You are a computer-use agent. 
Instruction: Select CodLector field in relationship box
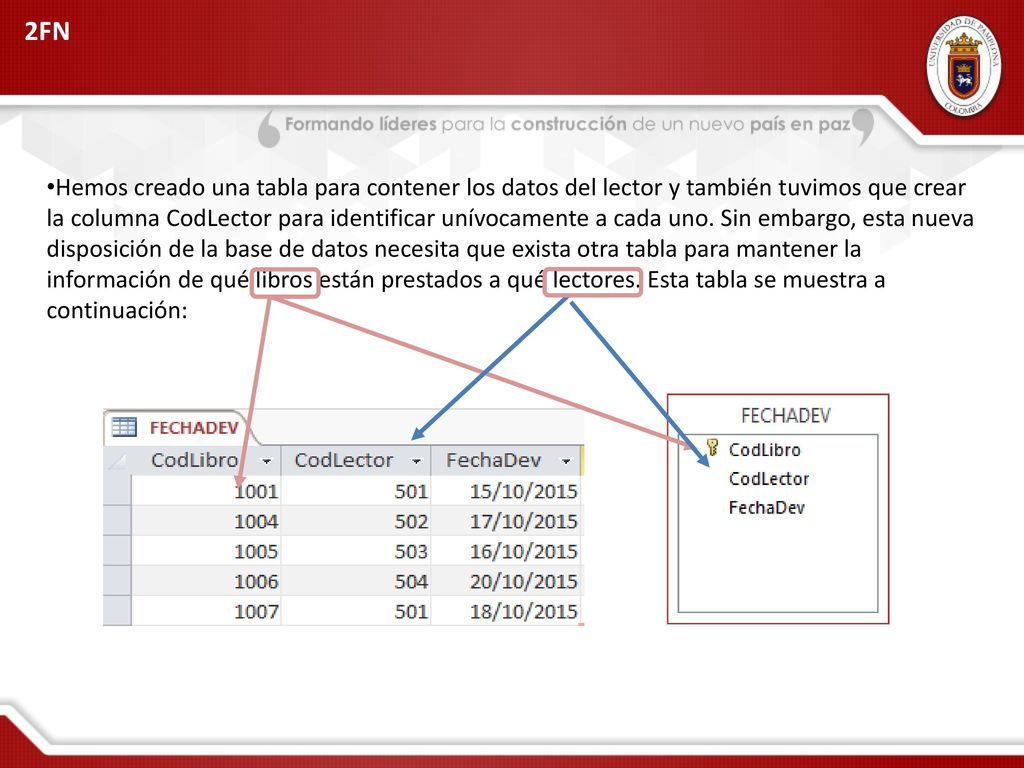coord(769,479)
